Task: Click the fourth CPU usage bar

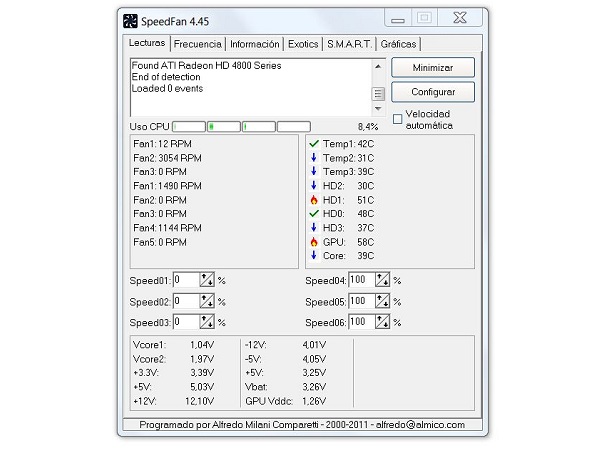Action: 293,127
